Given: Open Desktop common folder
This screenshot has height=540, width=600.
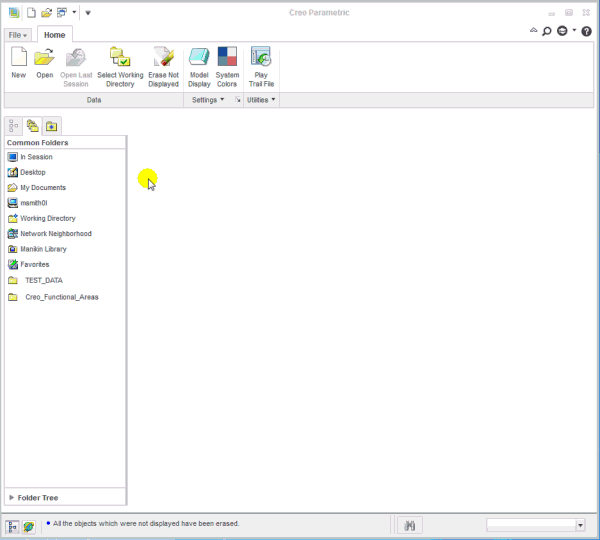Looking at the screenshot, I should [26, 172].
